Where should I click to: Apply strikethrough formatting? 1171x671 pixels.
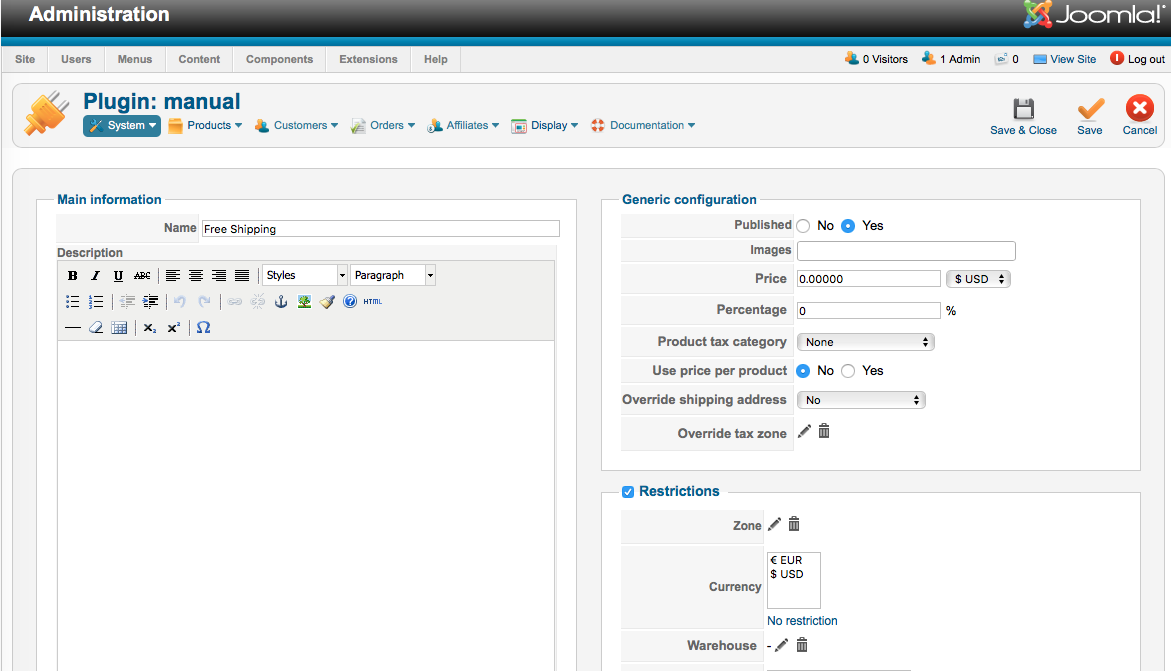point(142,276)
